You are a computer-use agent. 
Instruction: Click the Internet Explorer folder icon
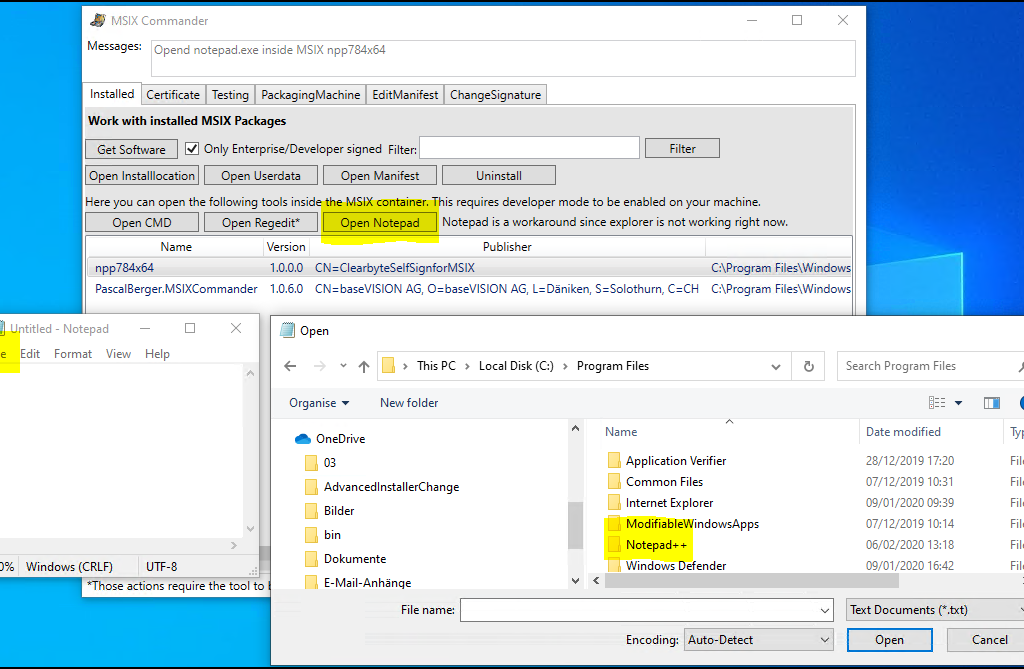pos(614,502)
